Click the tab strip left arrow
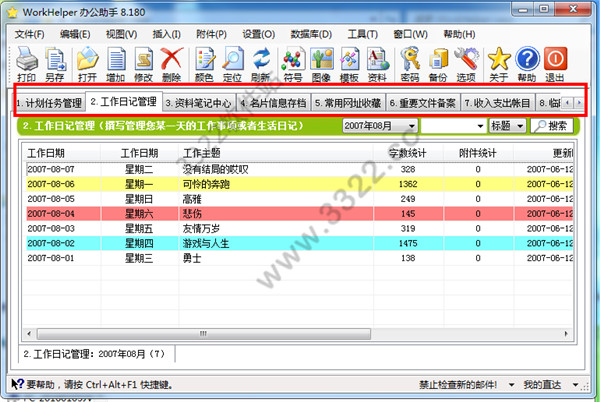 (568, 103)
